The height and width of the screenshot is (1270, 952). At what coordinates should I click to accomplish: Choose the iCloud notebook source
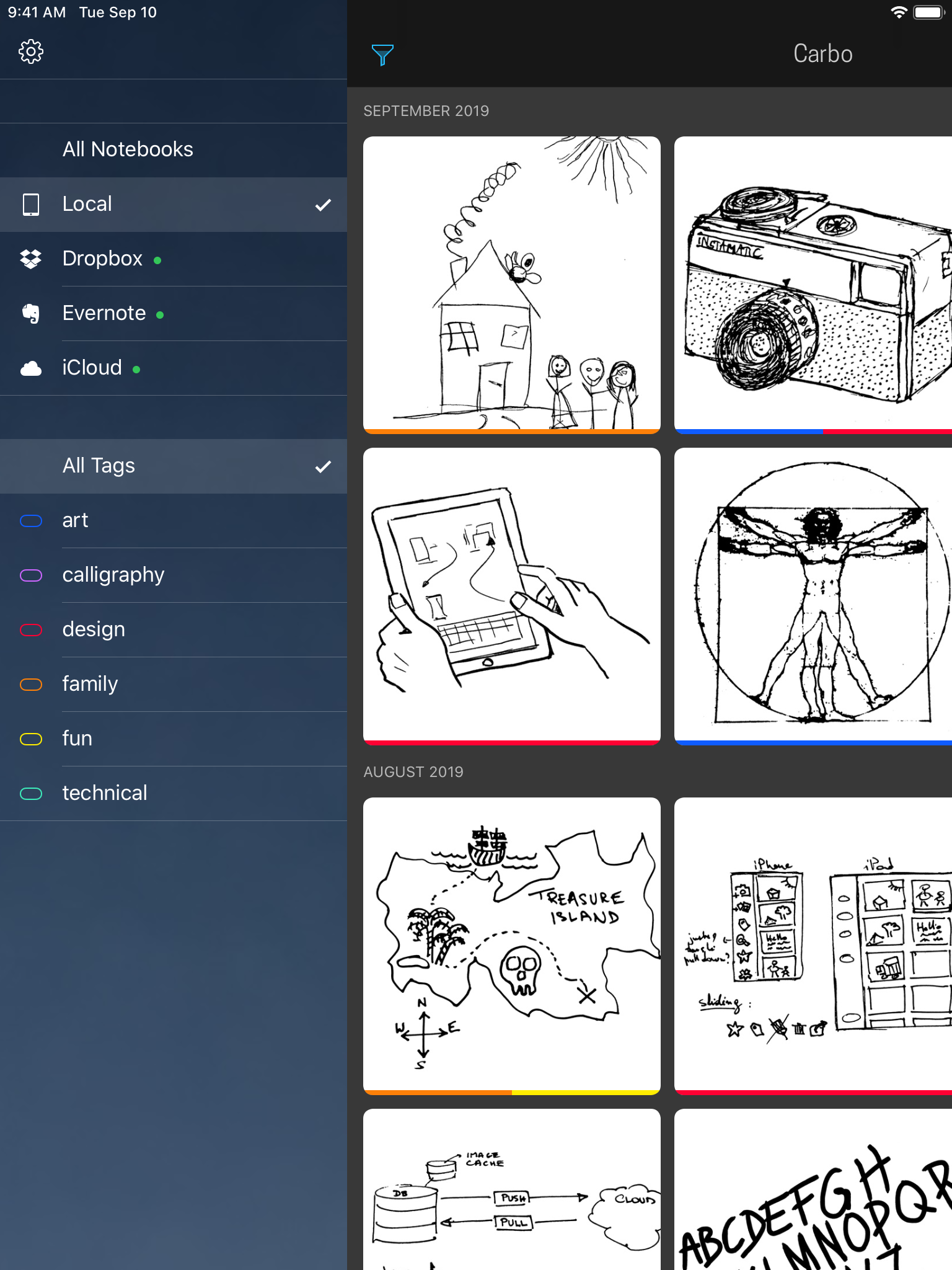tap(174, 368)
